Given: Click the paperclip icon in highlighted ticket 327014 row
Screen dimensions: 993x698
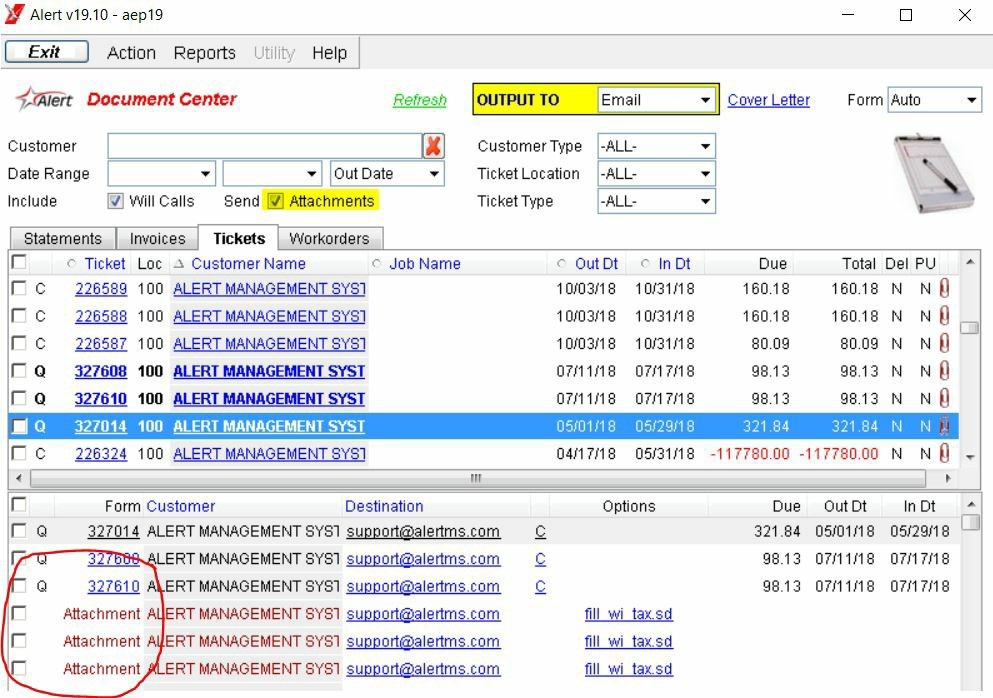Looking at the screenshot, I should 944,426.
